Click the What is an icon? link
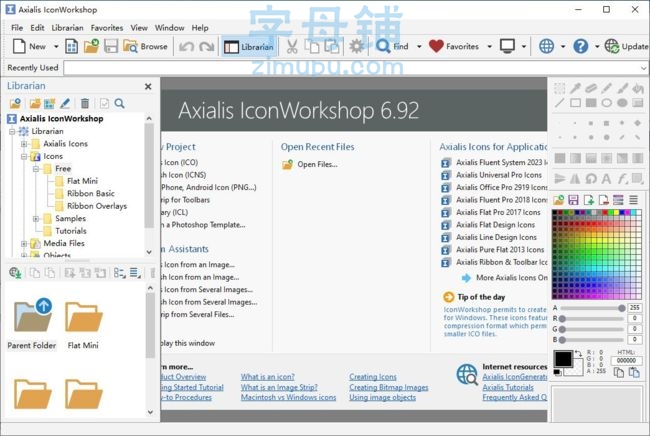Screen dimensions: 650x436 [267, 377]
